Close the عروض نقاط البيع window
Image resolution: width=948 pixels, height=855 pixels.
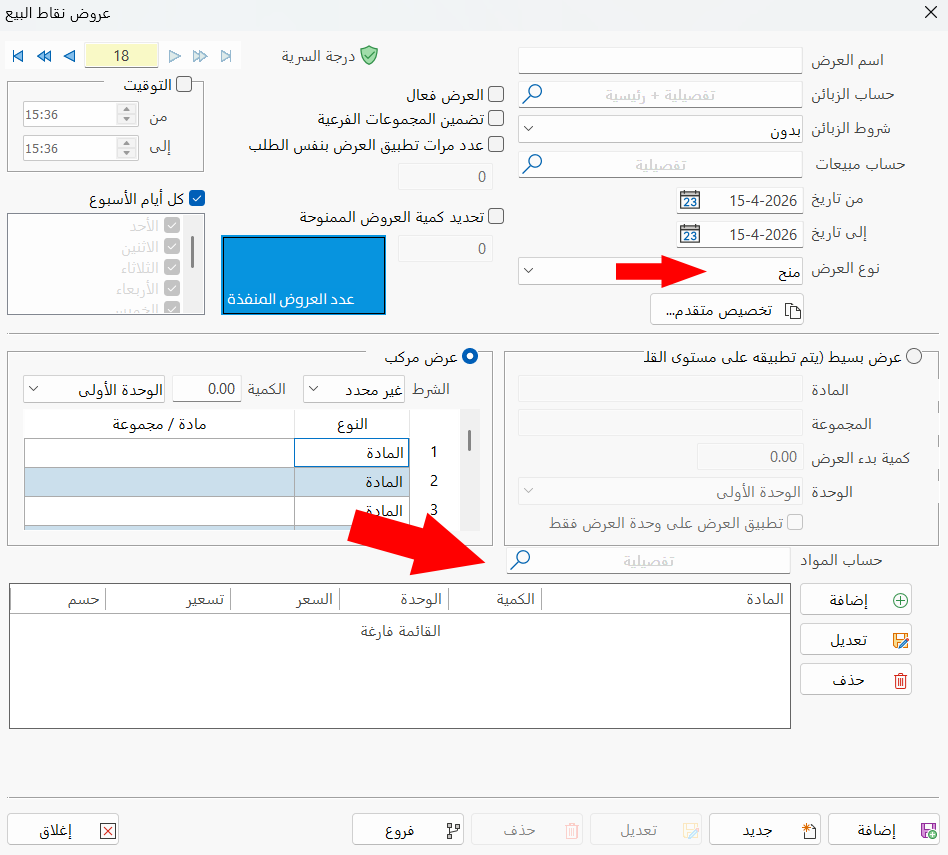[x=931, y=13]
